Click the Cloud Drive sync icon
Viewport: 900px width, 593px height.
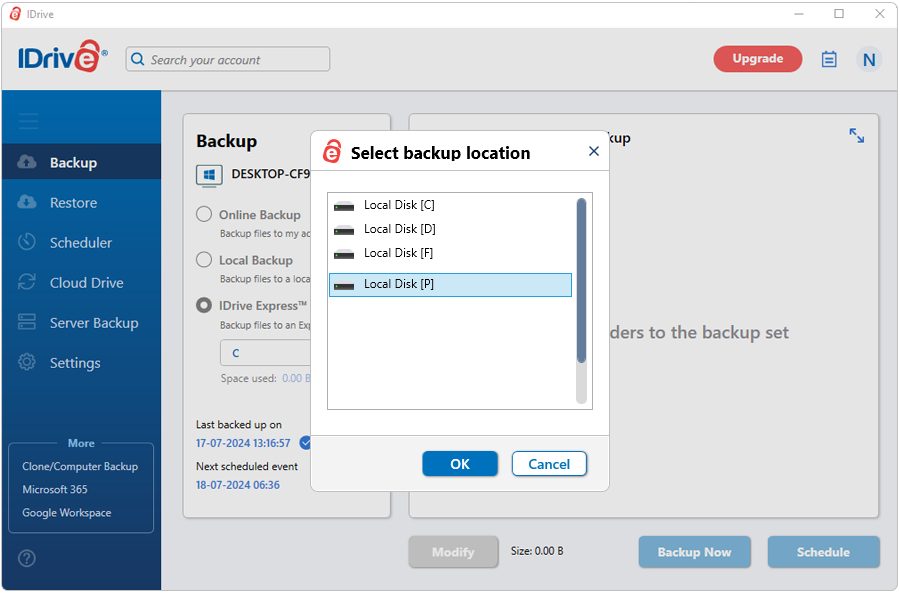coord(26,282)
